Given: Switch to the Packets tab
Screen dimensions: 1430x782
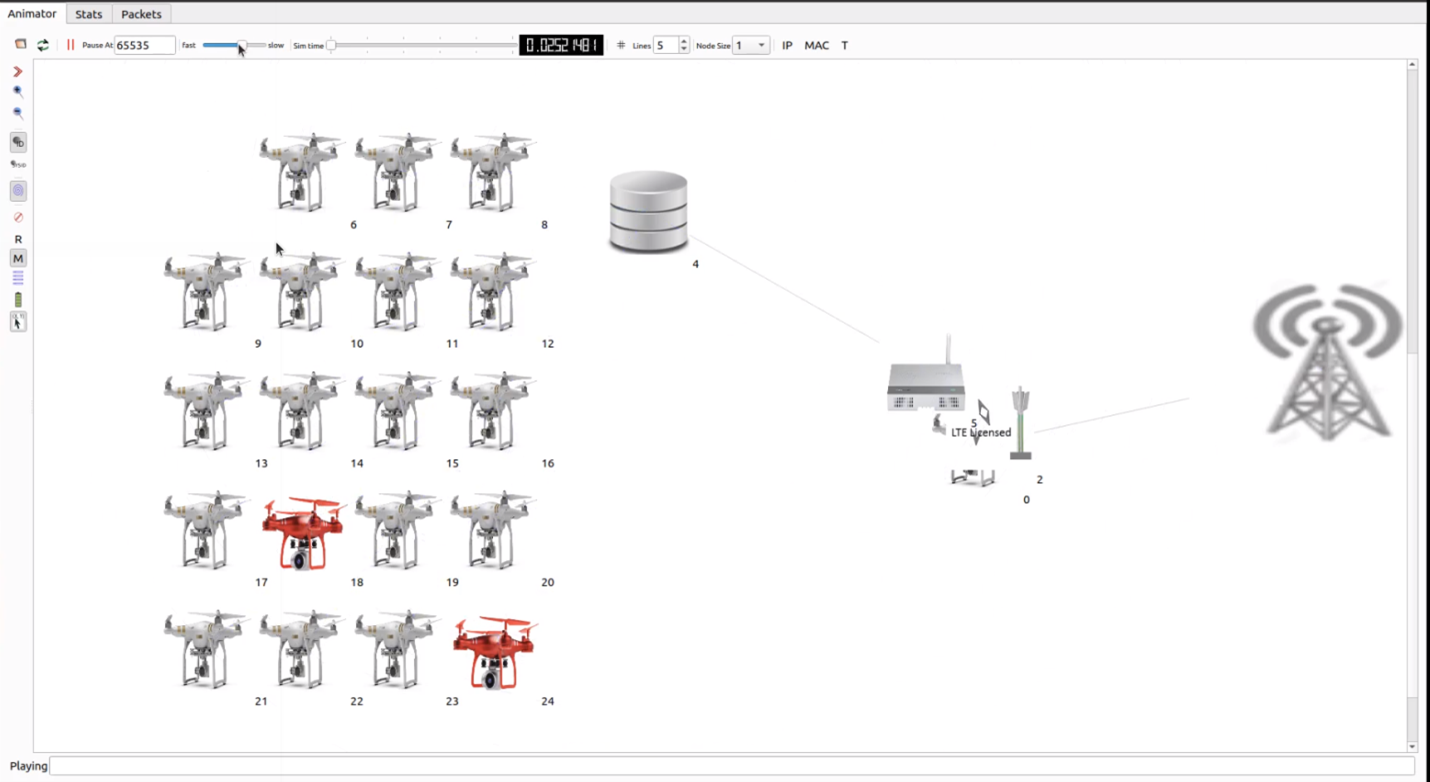Looking at the screenshot, I should pos(141,14).
